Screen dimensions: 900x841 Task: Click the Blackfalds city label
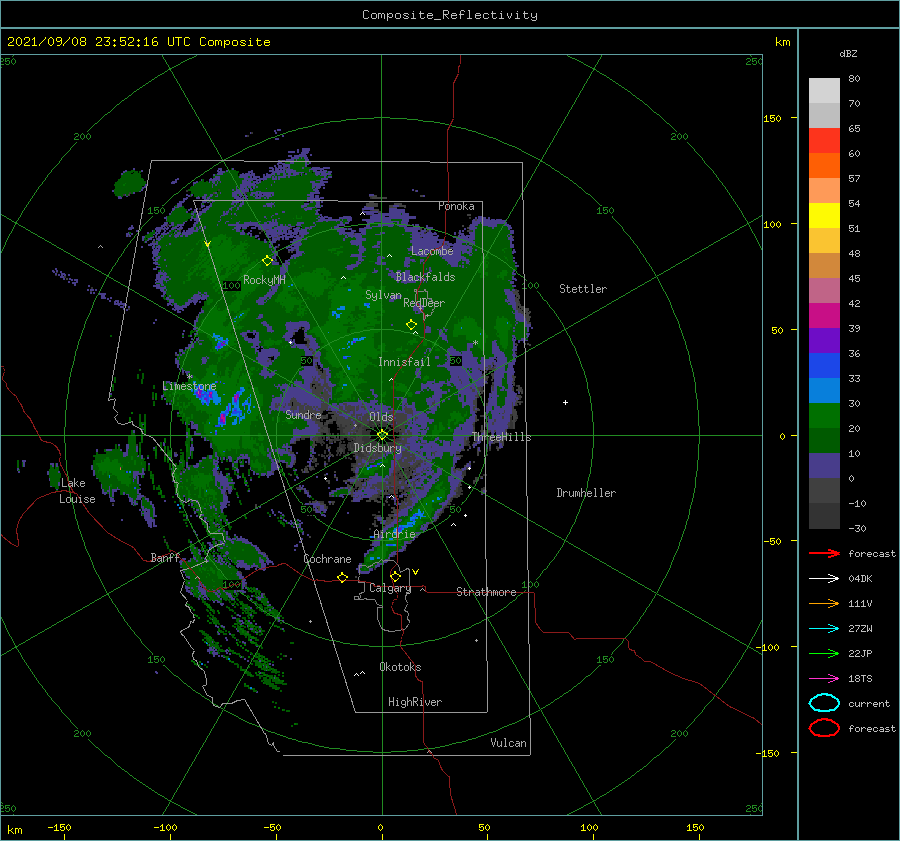pyautogui.click(x=425, y=277)
